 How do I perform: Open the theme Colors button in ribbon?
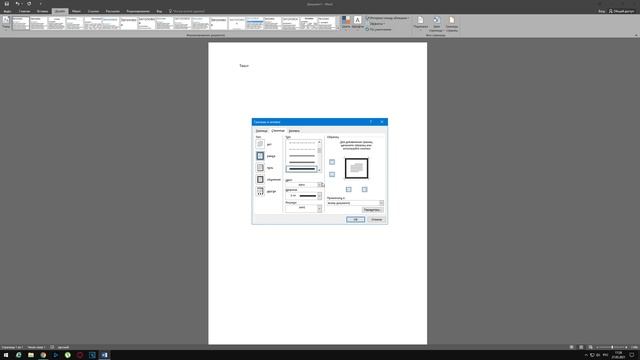click(x=346, y=23)
